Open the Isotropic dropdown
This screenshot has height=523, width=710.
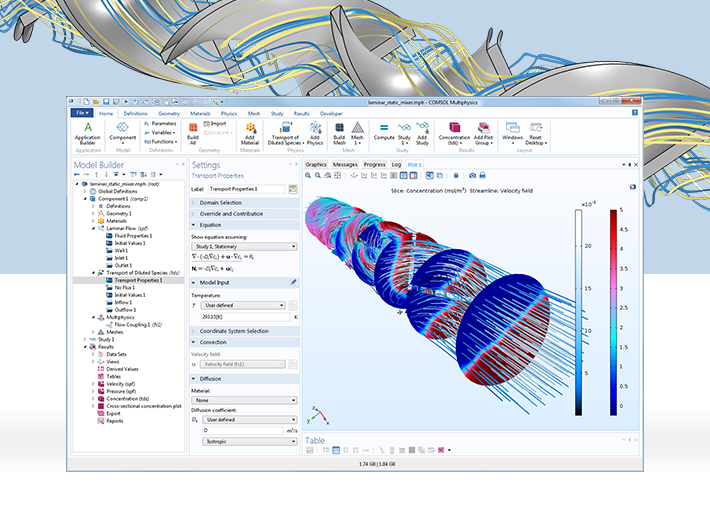(x=249, y=441)
